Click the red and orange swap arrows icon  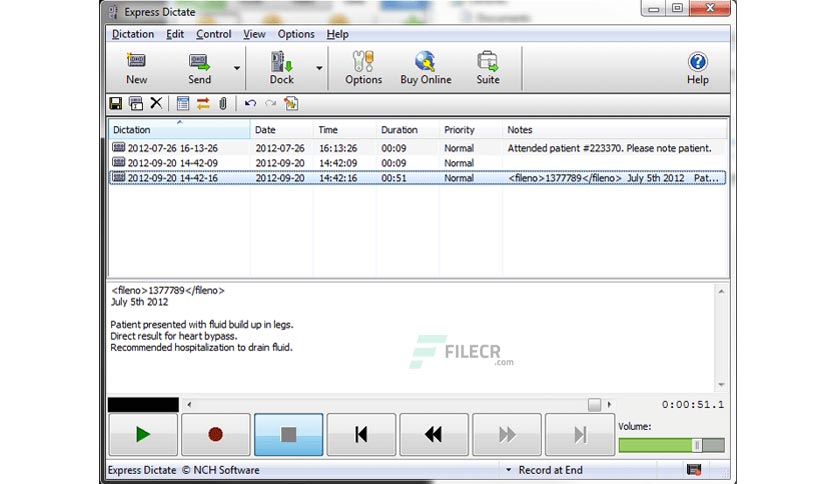pos(203,103)
